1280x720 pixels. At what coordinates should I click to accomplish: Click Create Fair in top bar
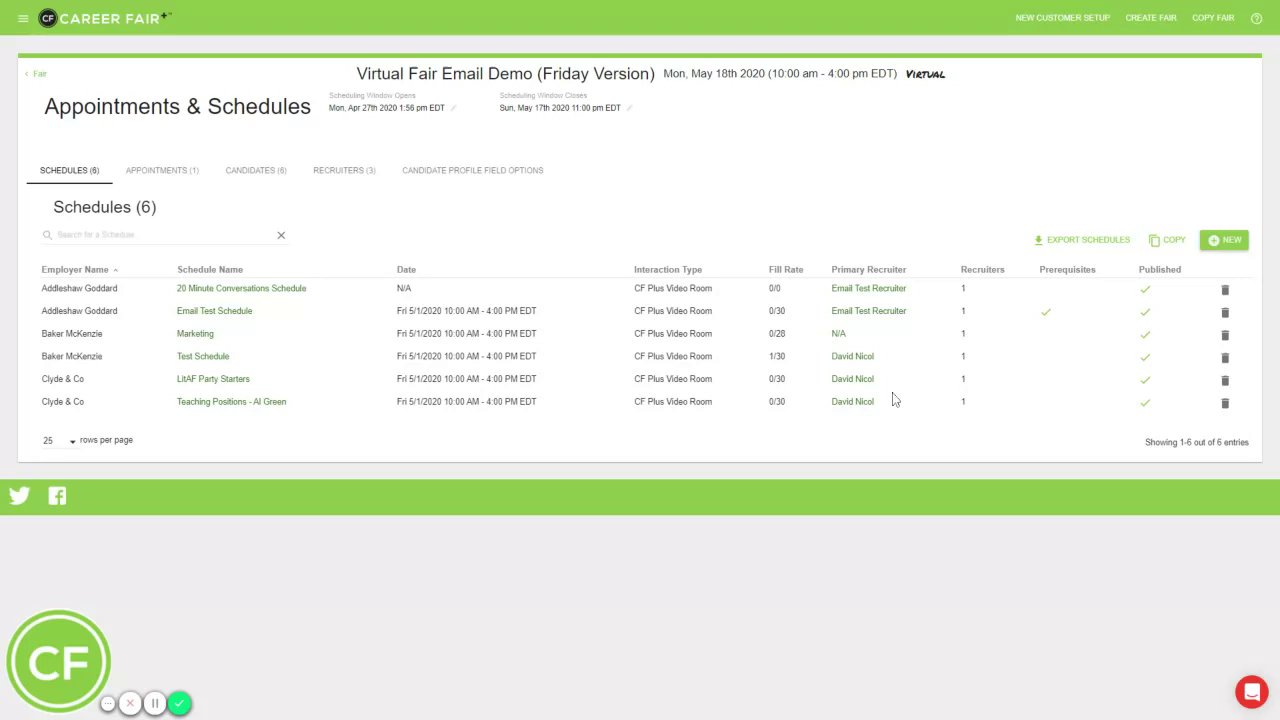point(1151,18)
